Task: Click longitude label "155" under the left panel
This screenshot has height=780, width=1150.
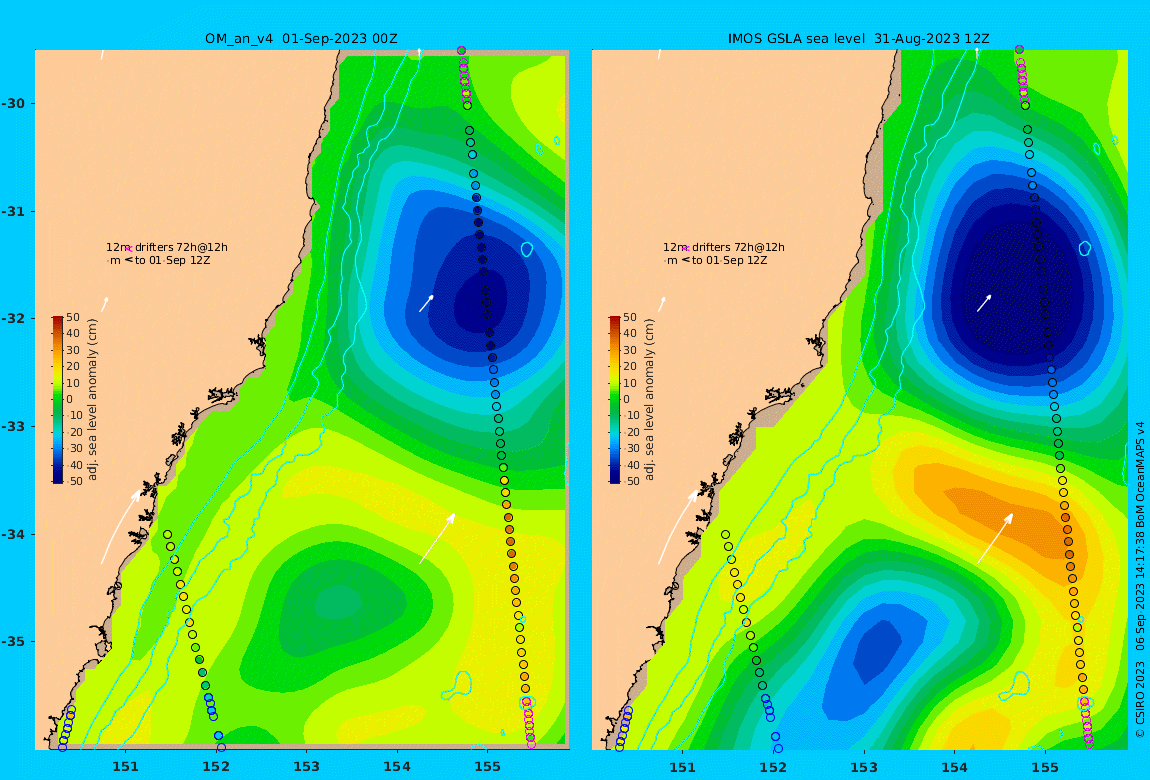Action: tap(488, 767)
